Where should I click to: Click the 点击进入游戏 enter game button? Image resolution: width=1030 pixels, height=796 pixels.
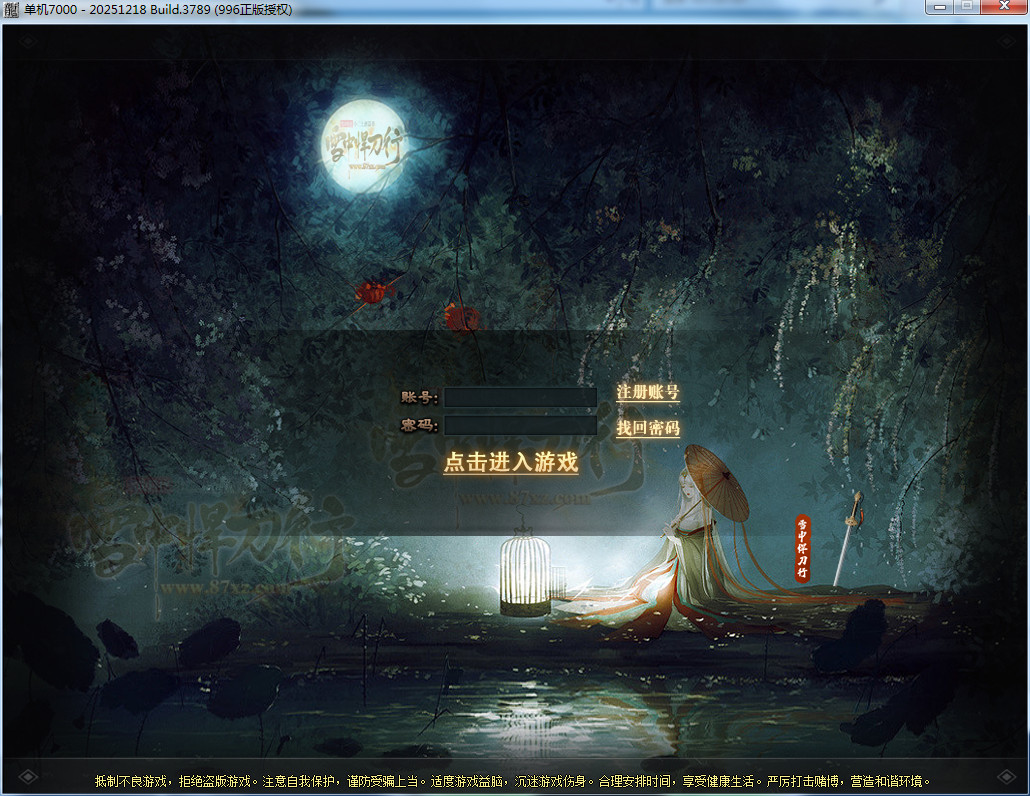pos(511,462)
